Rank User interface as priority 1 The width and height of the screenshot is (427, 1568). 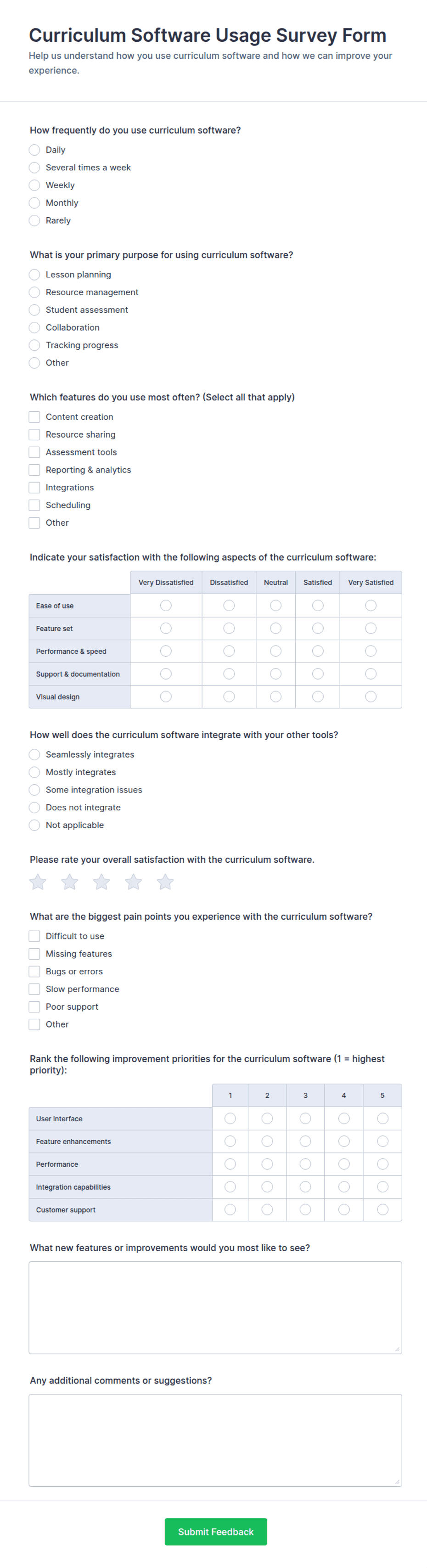(x=230, y=1118)
